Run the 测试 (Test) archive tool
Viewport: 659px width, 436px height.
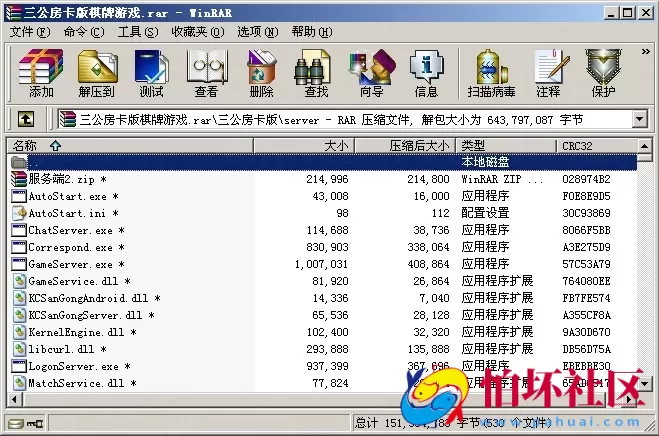coord(151,74)
